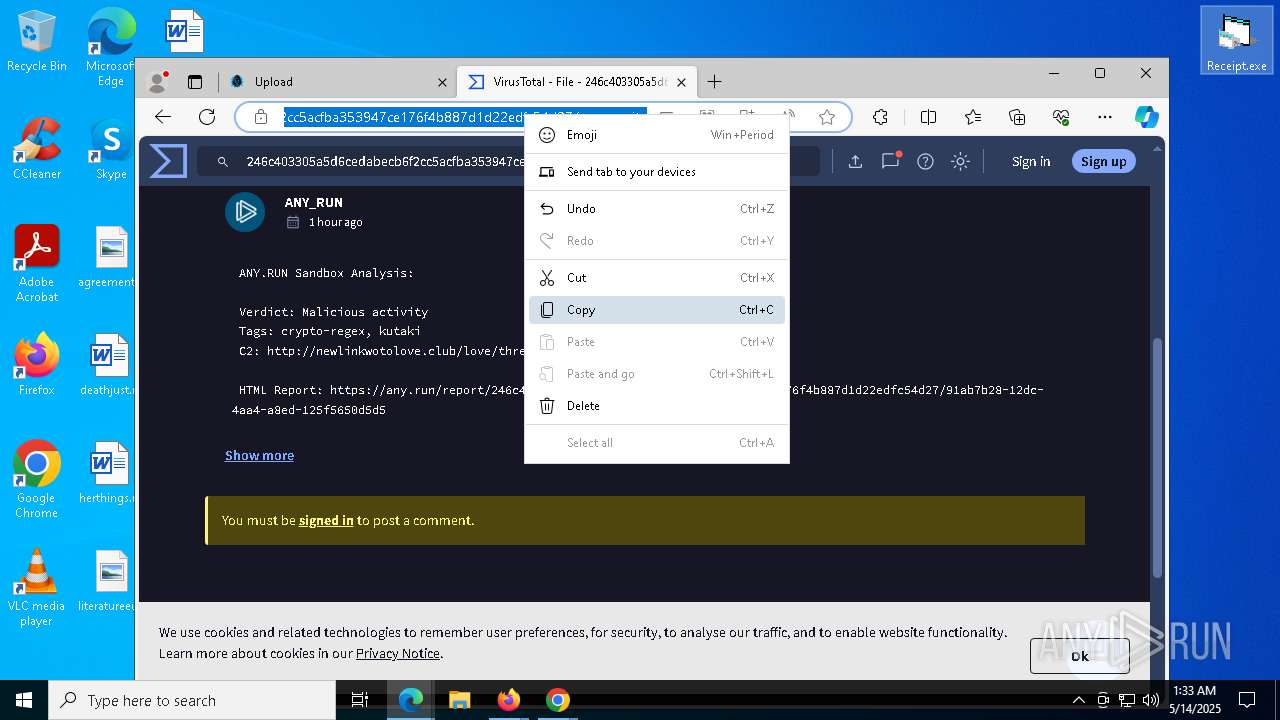Click the ANY_RUN username text

[313, 202]
